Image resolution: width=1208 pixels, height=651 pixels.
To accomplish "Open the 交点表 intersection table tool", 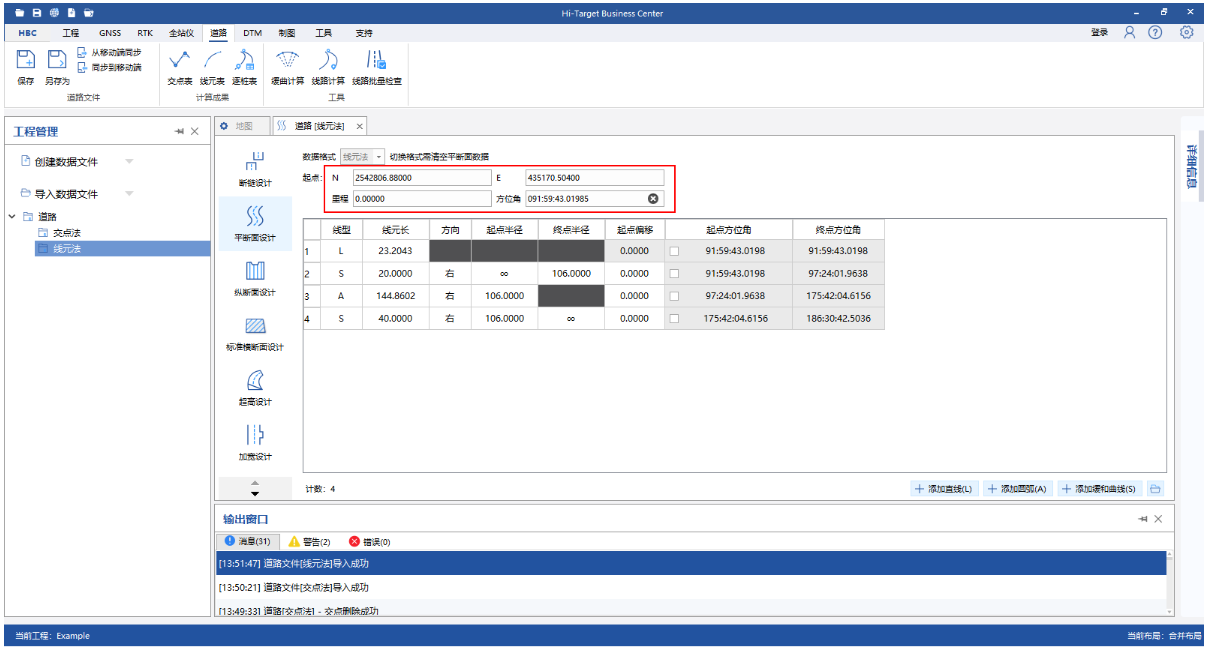I will pos(180,67).
